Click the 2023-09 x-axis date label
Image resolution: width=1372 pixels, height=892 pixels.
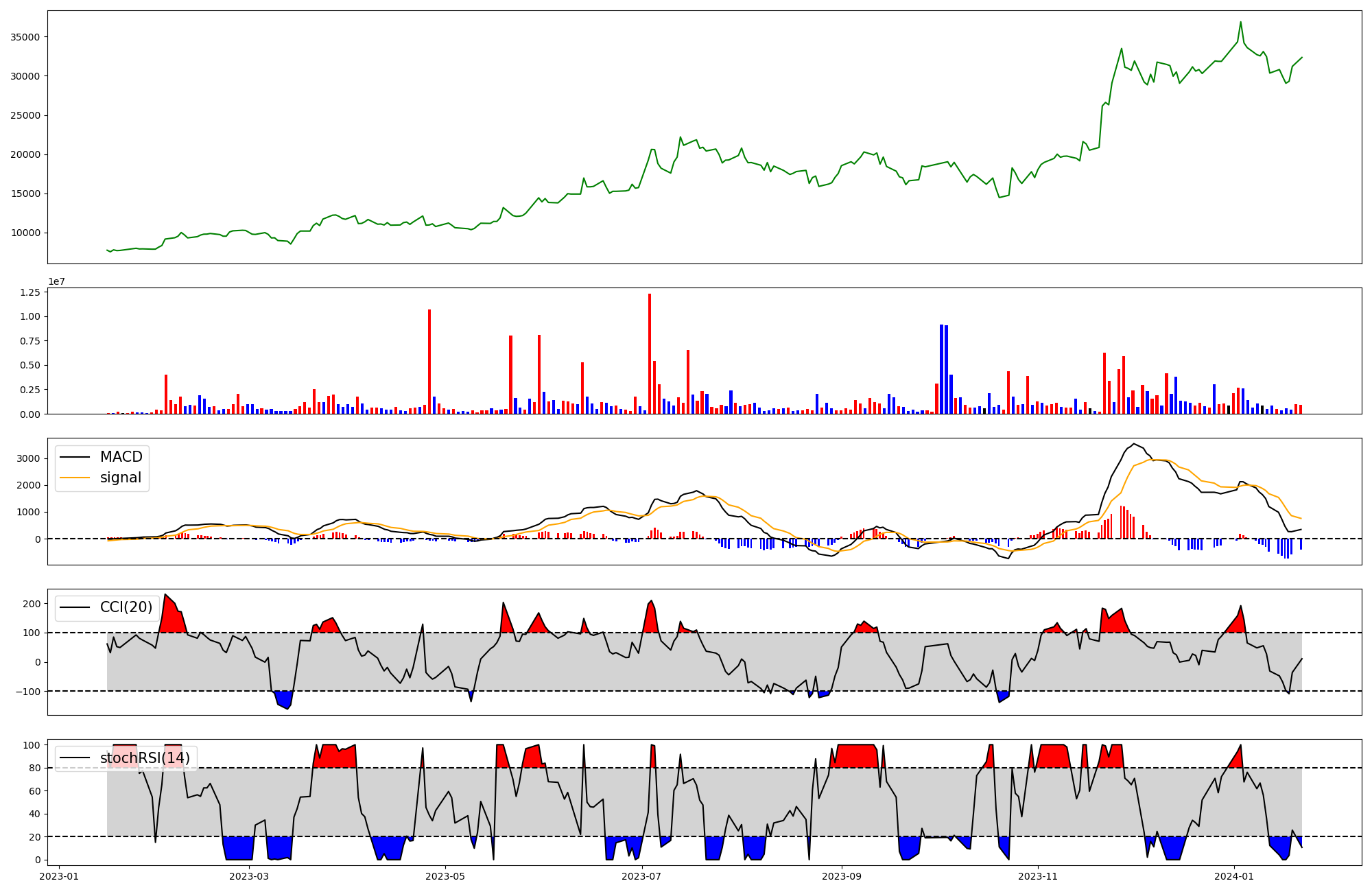click(841, 876)
